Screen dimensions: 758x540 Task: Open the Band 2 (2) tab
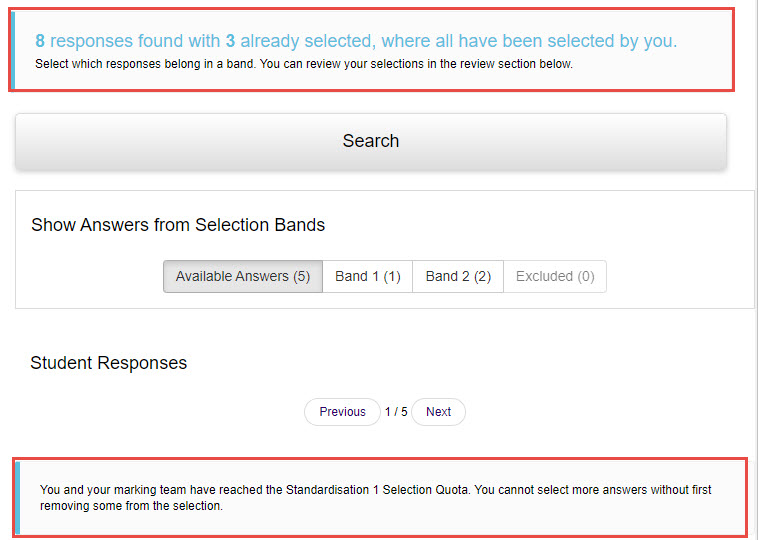click(x=458, y=276)
